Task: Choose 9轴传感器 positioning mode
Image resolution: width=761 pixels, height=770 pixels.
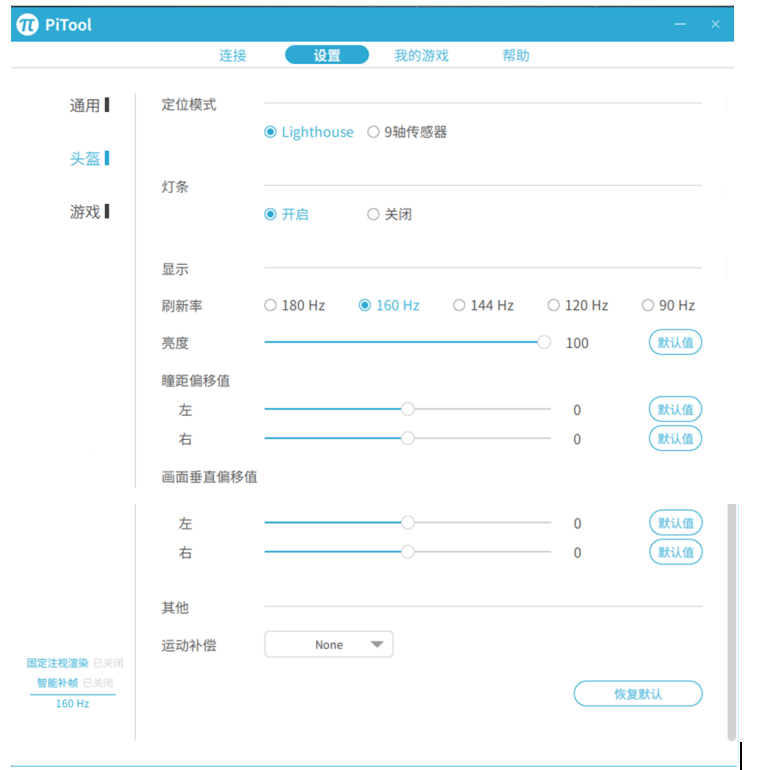Action: click(x=407, y=132)
